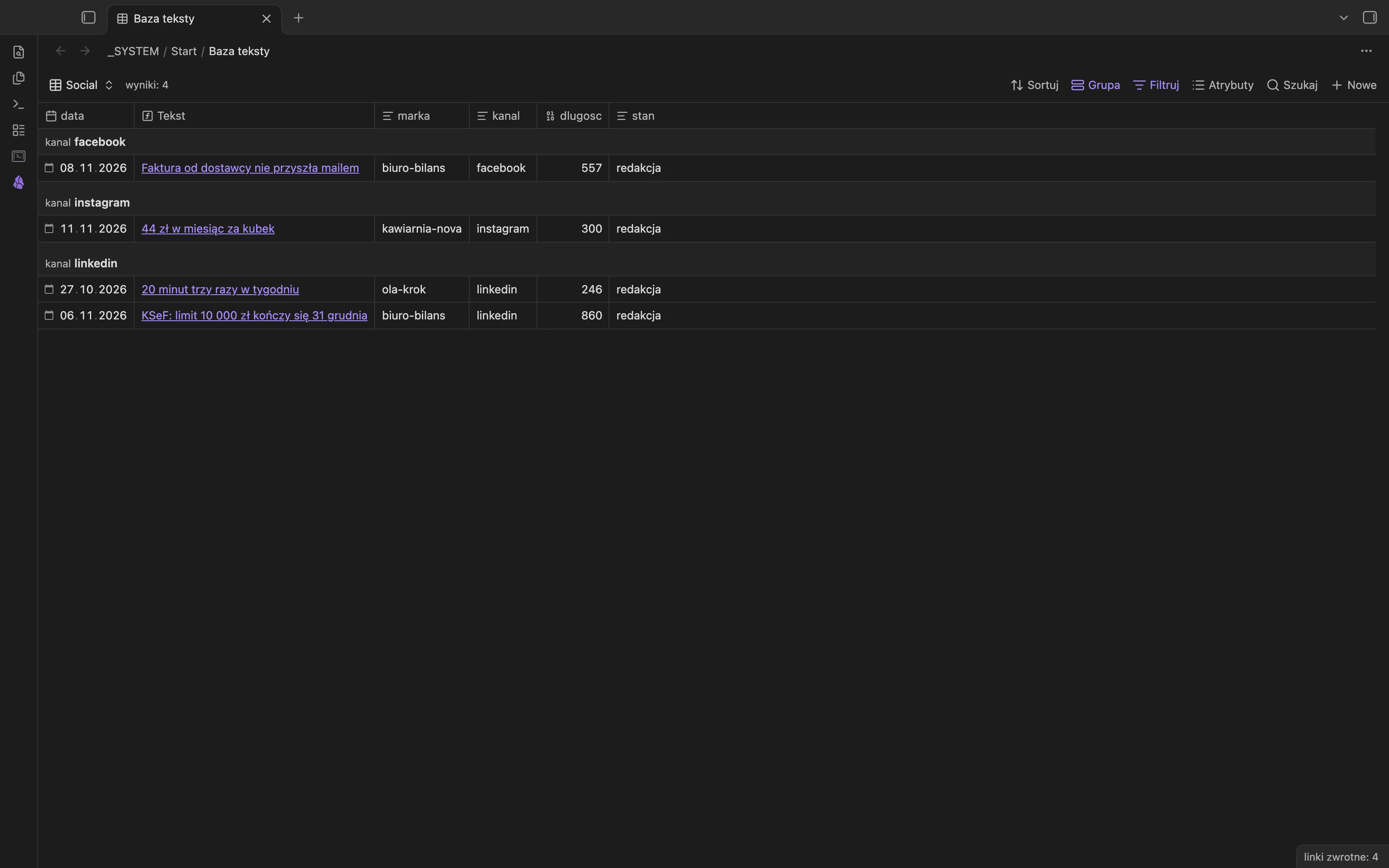1389x868 pixels.
Task: Click the marka column header
Action: [422, 116]
